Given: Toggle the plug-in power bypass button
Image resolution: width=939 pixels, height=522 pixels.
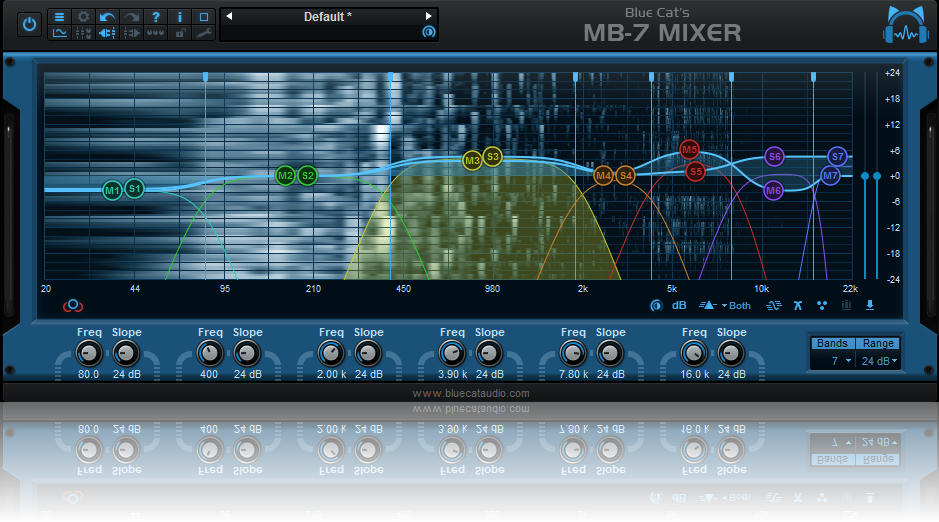Looking at the screenshot, I should [29, 24].
